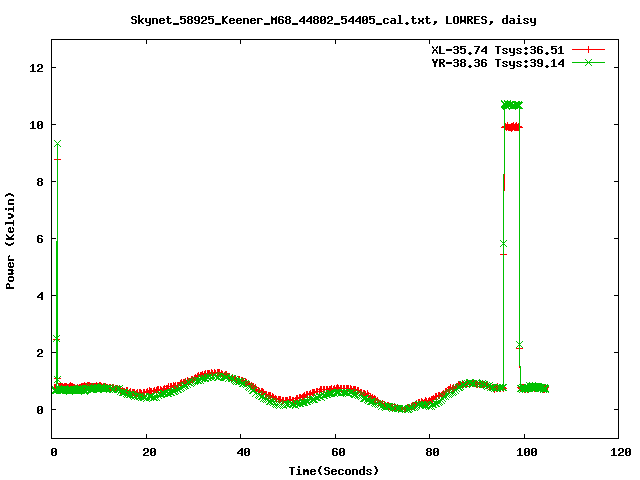
Task: Click the y-axis tick label 8
Action: coord(40,182)
